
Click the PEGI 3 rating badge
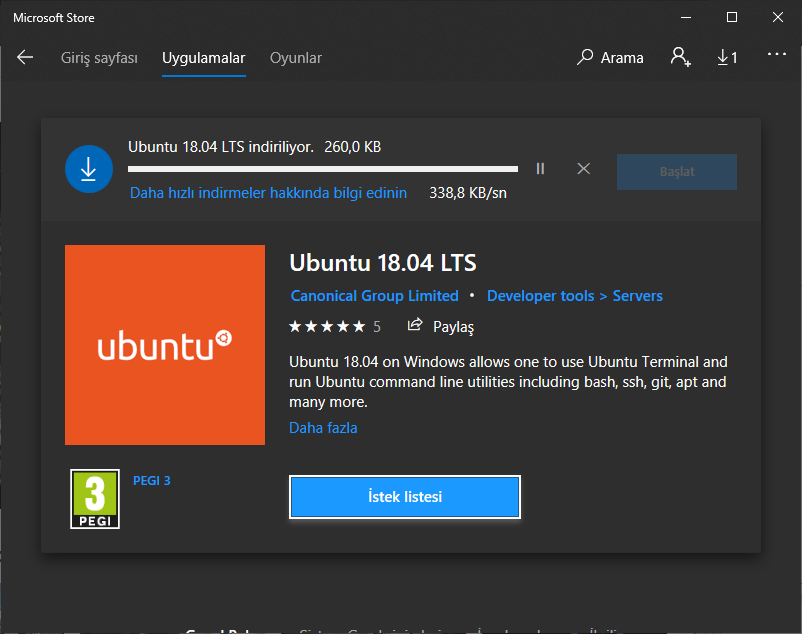point(95,499)
